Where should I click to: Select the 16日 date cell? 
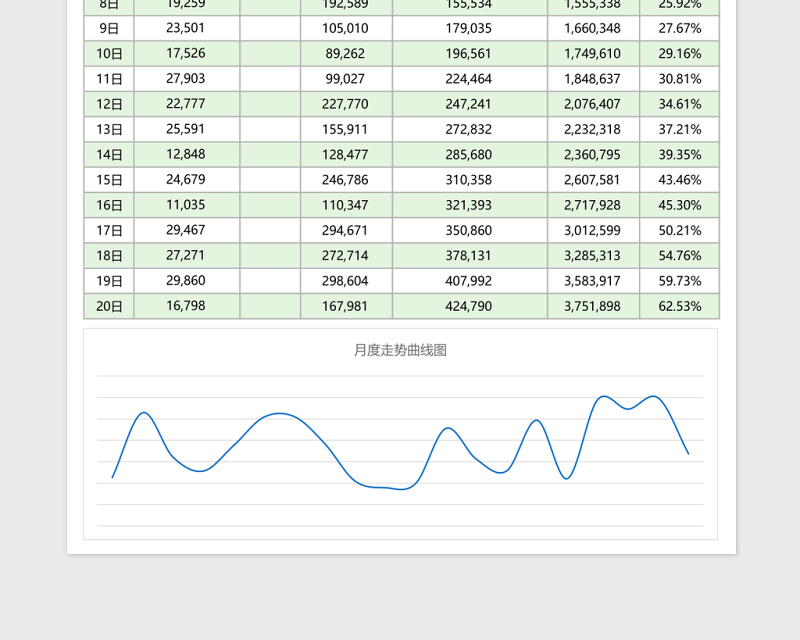[109, 205]
